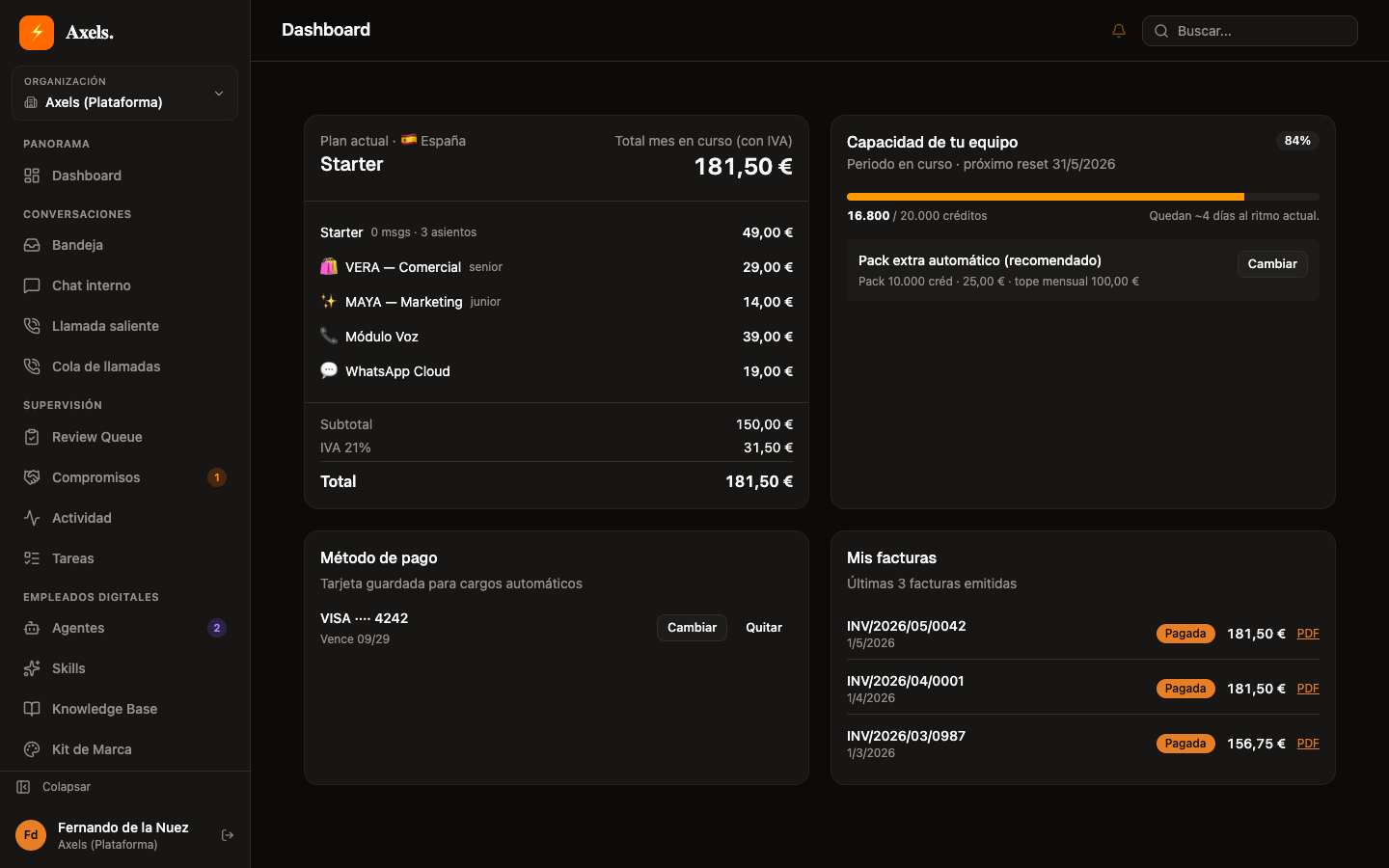The image size is (1389, 868).
Task: Change the automatic extra pack setting
Action: click(1272, 264)
